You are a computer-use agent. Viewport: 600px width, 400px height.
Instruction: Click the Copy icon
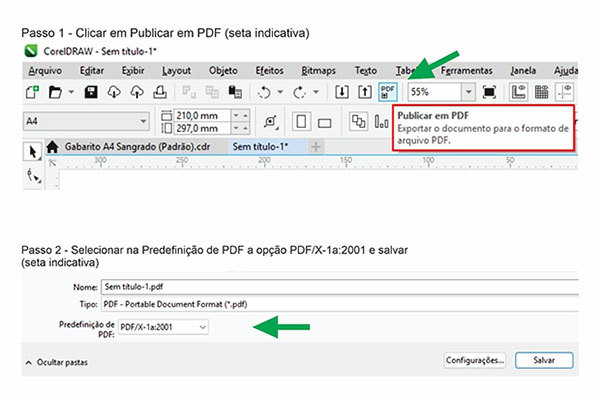(212, 92)
